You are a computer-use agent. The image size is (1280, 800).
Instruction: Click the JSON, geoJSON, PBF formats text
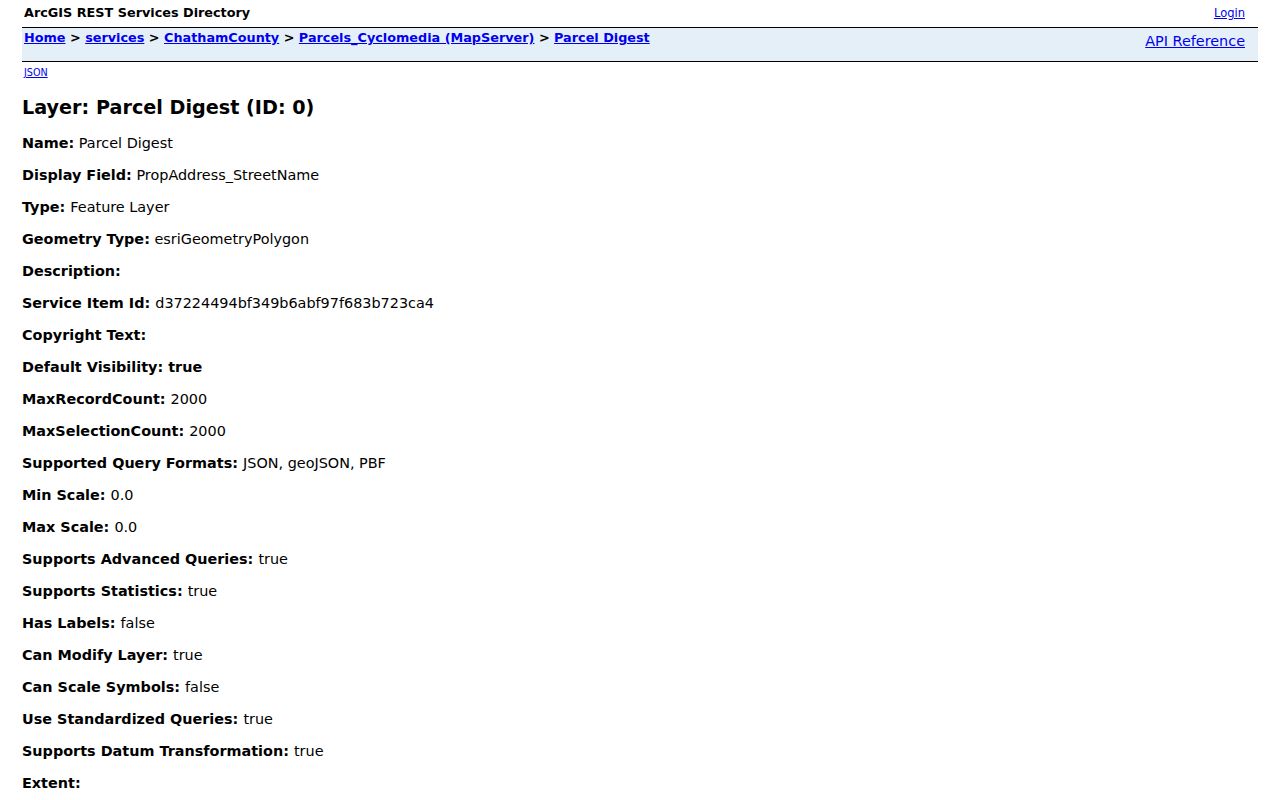314,463
